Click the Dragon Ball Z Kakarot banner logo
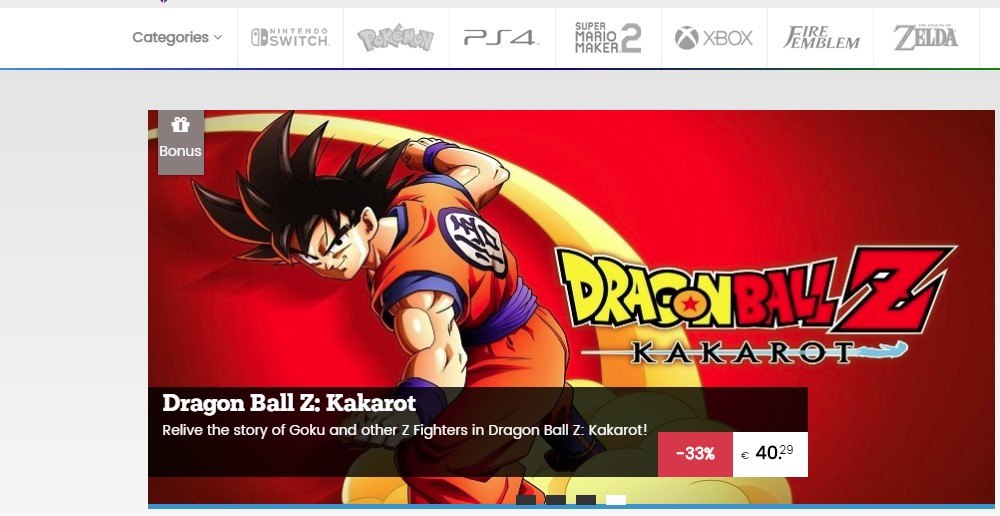The image size is (1000, 516). (756, 306)
